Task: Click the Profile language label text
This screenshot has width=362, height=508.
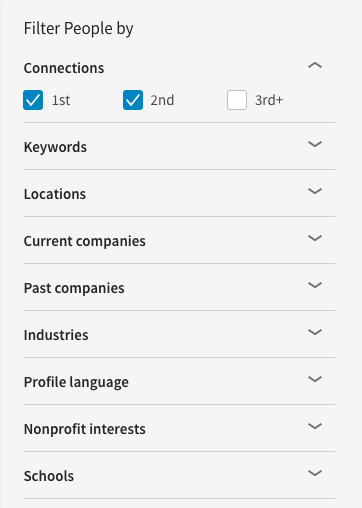Action: [76, 382]
